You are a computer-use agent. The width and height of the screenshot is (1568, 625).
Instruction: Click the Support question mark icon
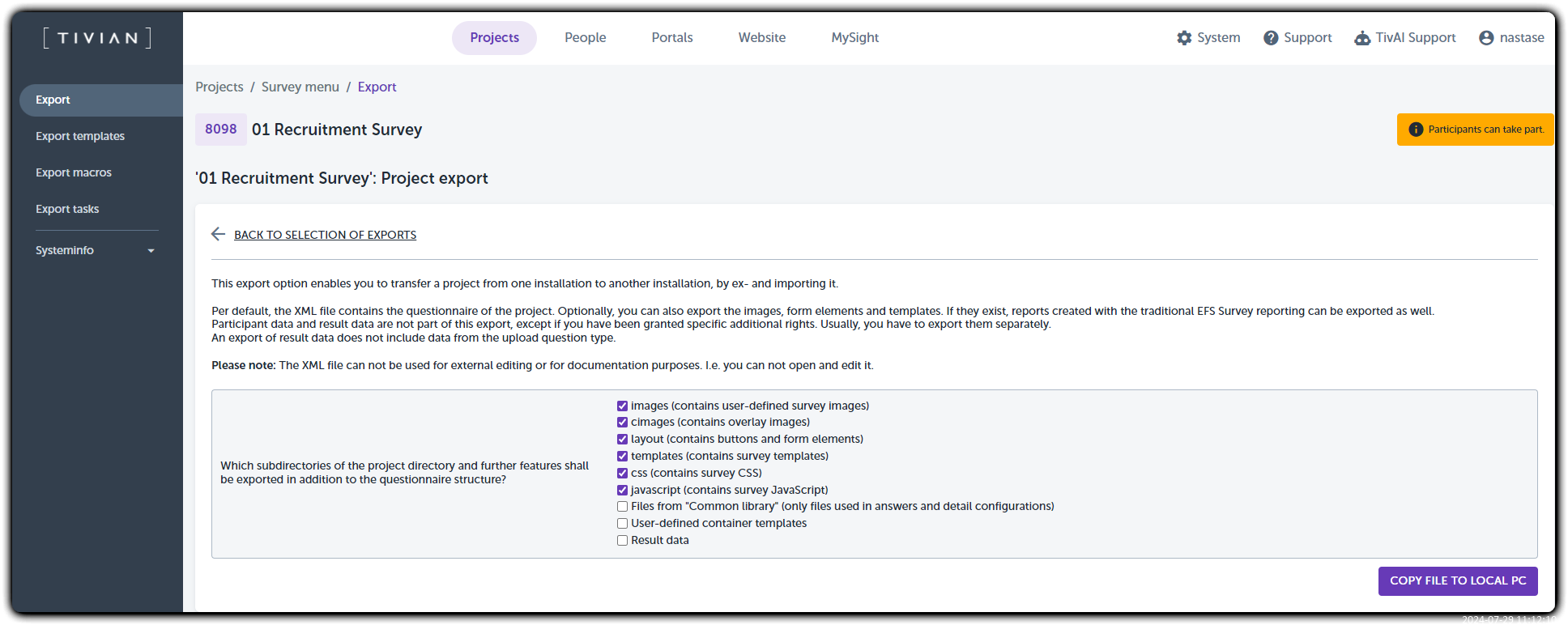coord(1271,38)
